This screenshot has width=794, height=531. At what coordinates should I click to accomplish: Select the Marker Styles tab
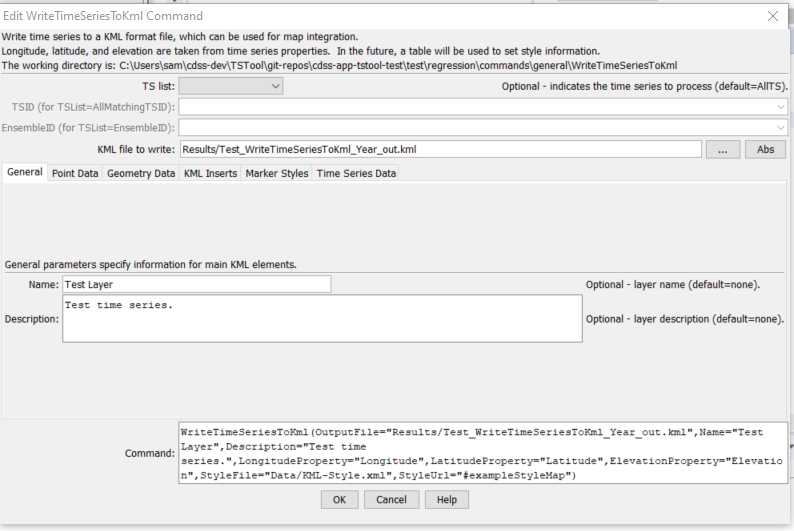(x=276, y=173)
